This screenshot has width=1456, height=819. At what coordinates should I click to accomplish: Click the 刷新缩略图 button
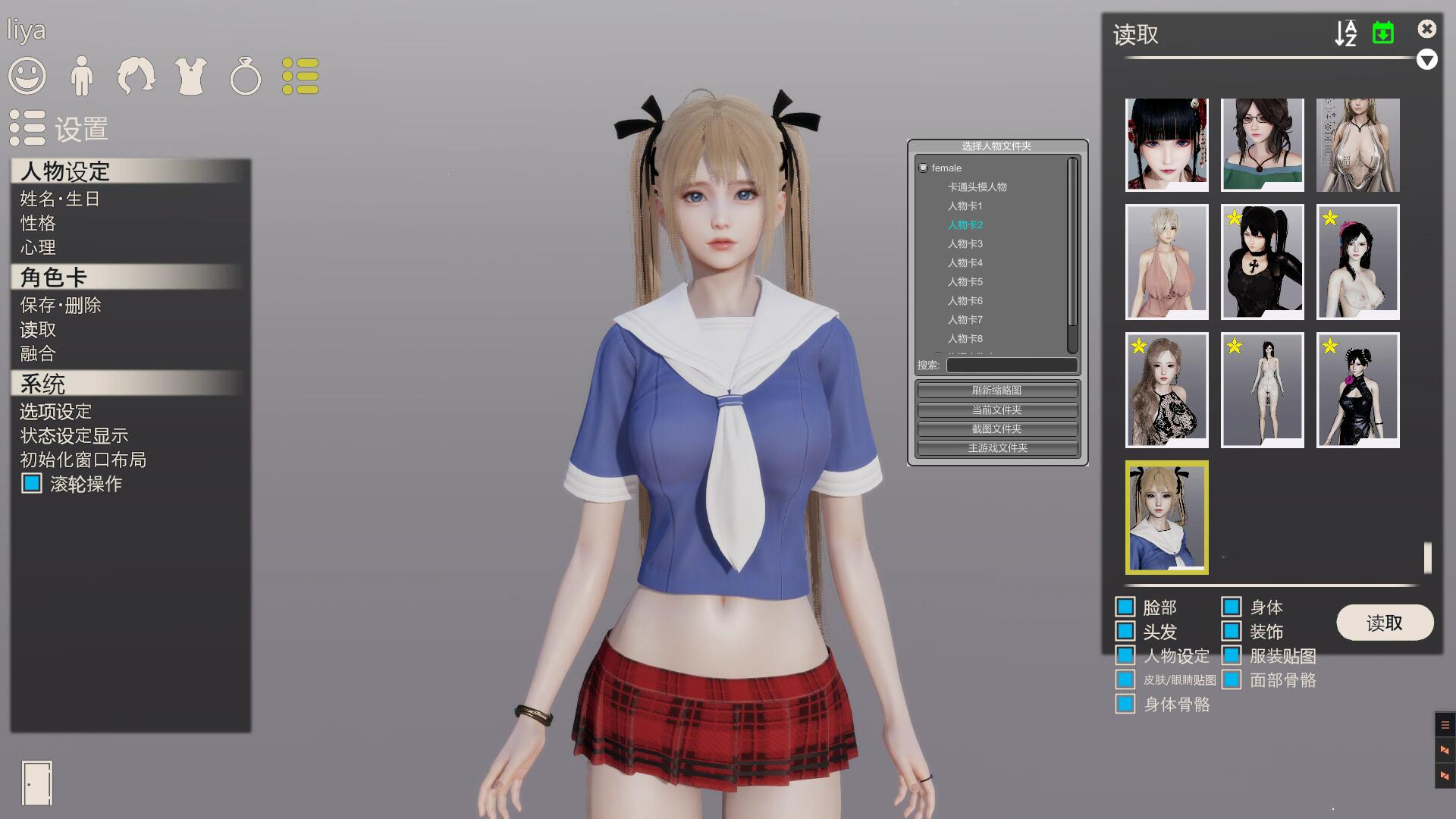coord(996,391)
